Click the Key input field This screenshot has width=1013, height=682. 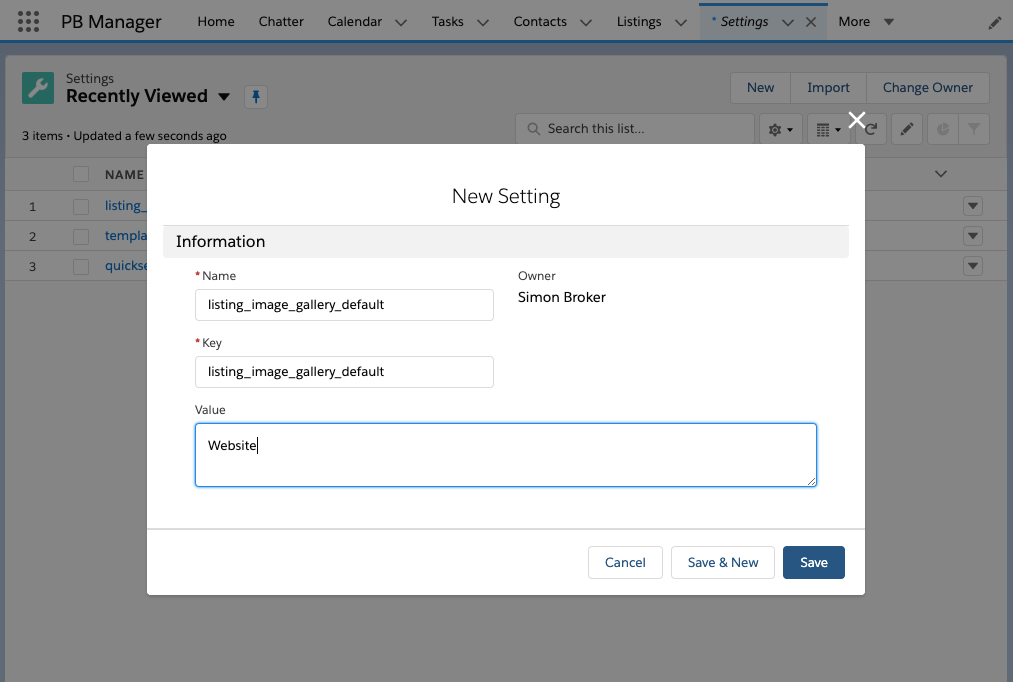pos(344,372)
